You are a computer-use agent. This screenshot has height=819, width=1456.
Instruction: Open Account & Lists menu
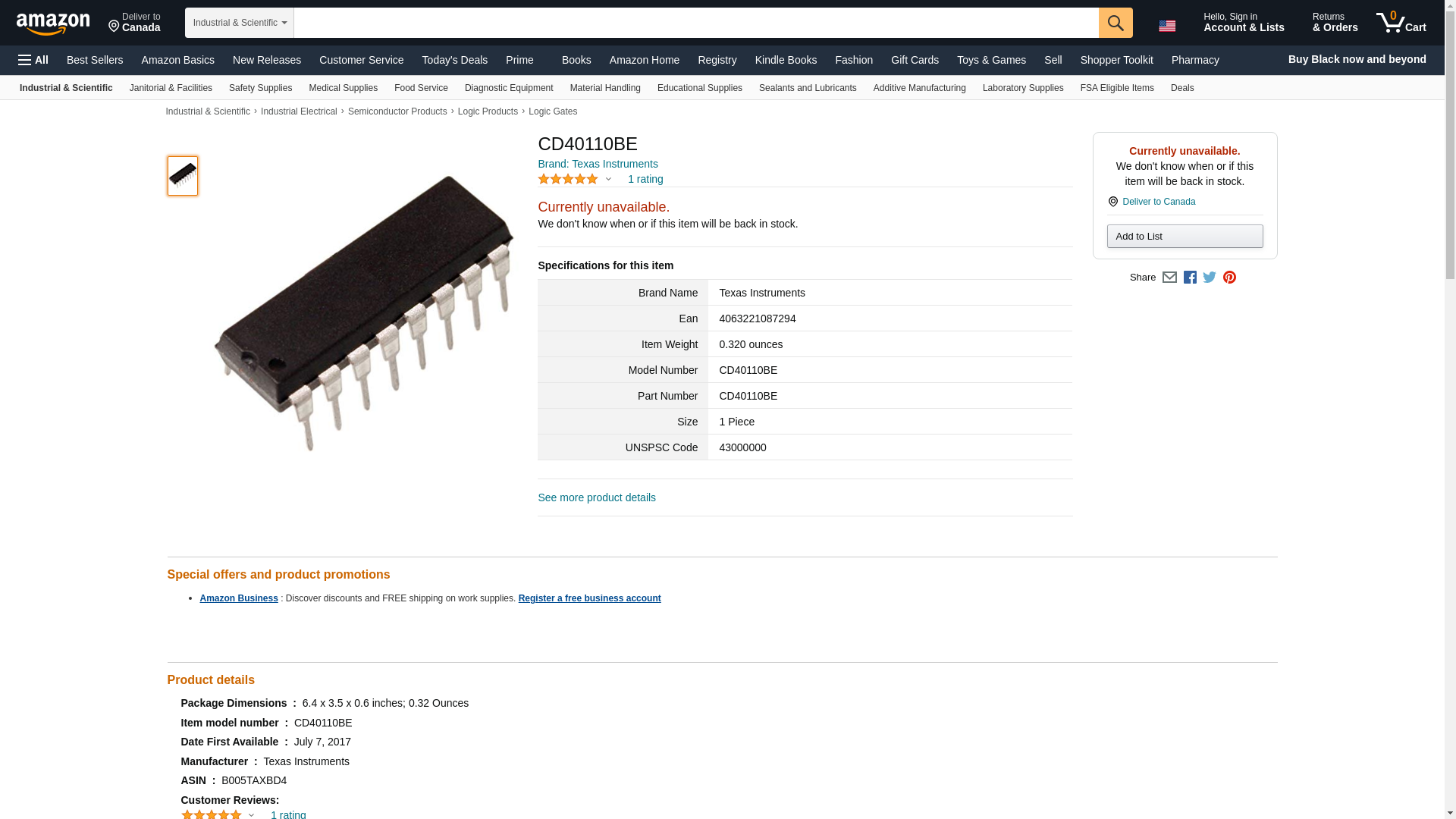pos(1244,23)
